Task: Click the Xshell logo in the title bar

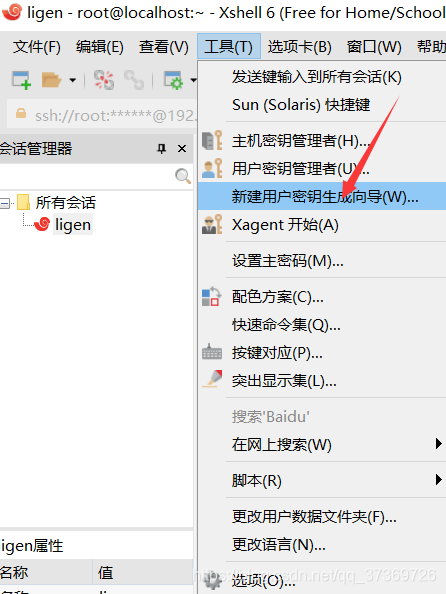Action: pyautogui.click(x=12, y=12)
